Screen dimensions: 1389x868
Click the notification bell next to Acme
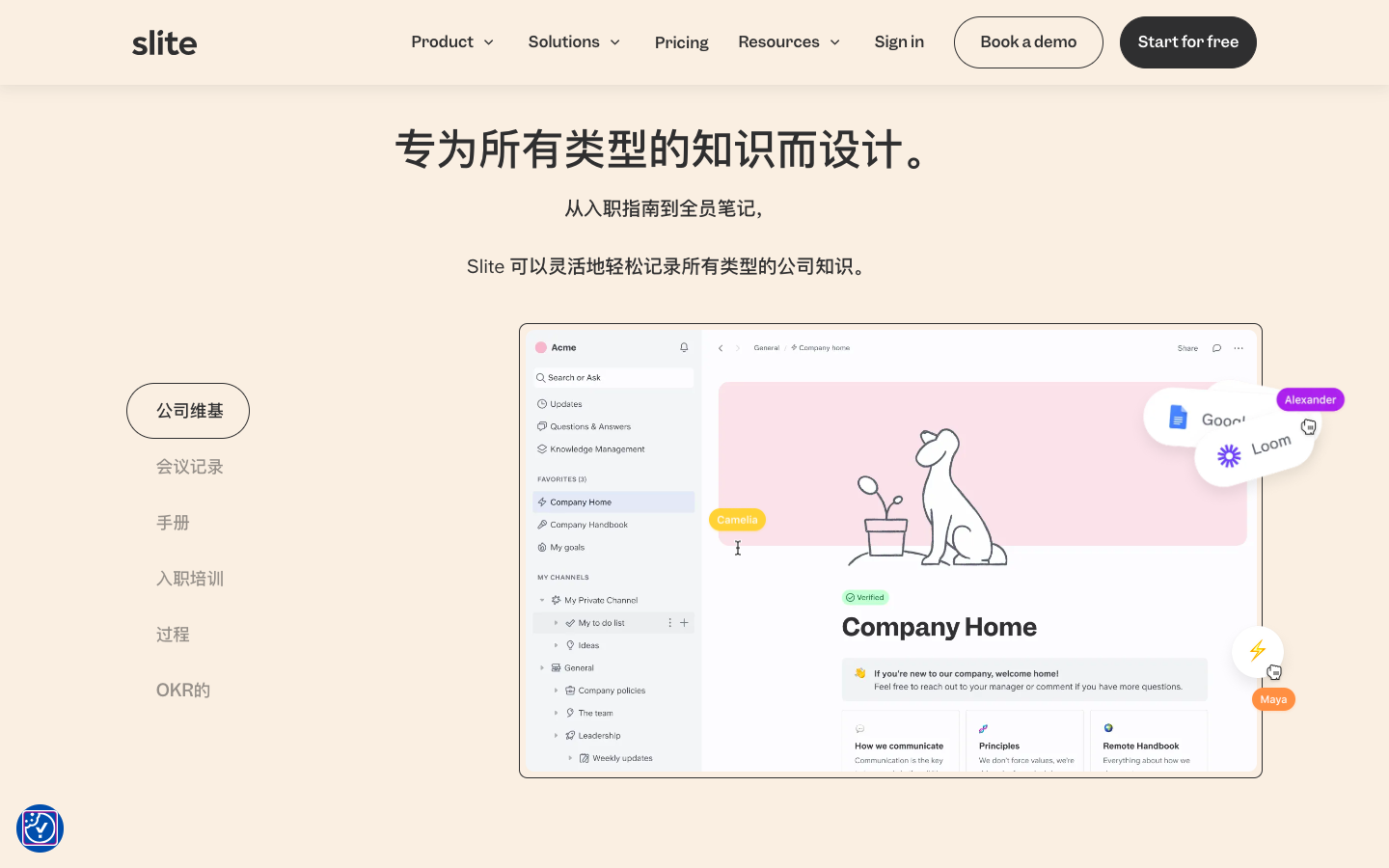684,347
